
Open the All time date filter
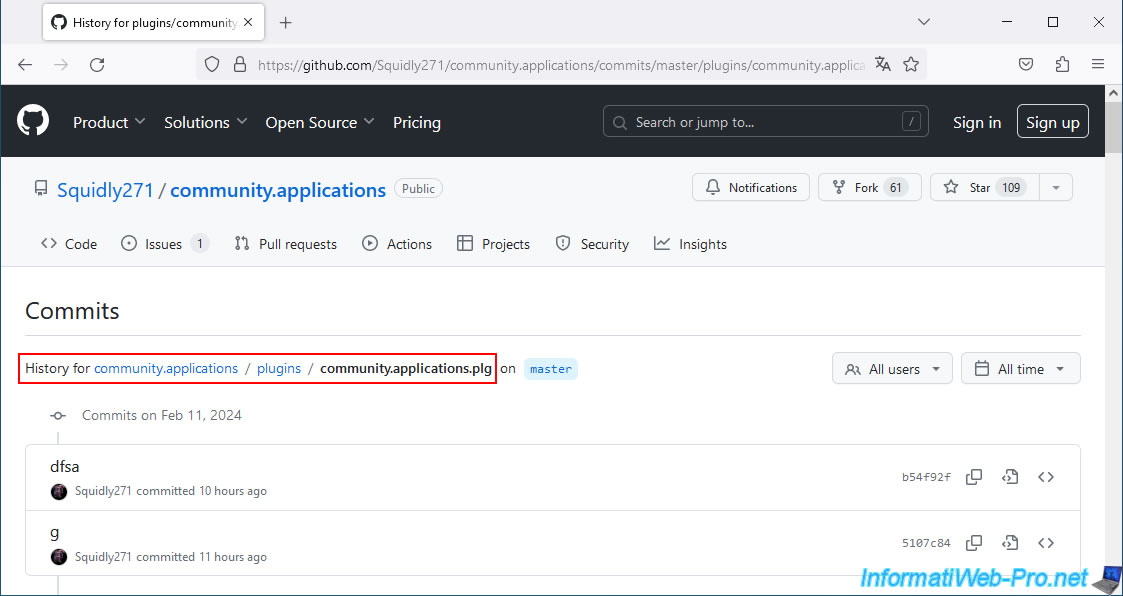pos(1020,369)
